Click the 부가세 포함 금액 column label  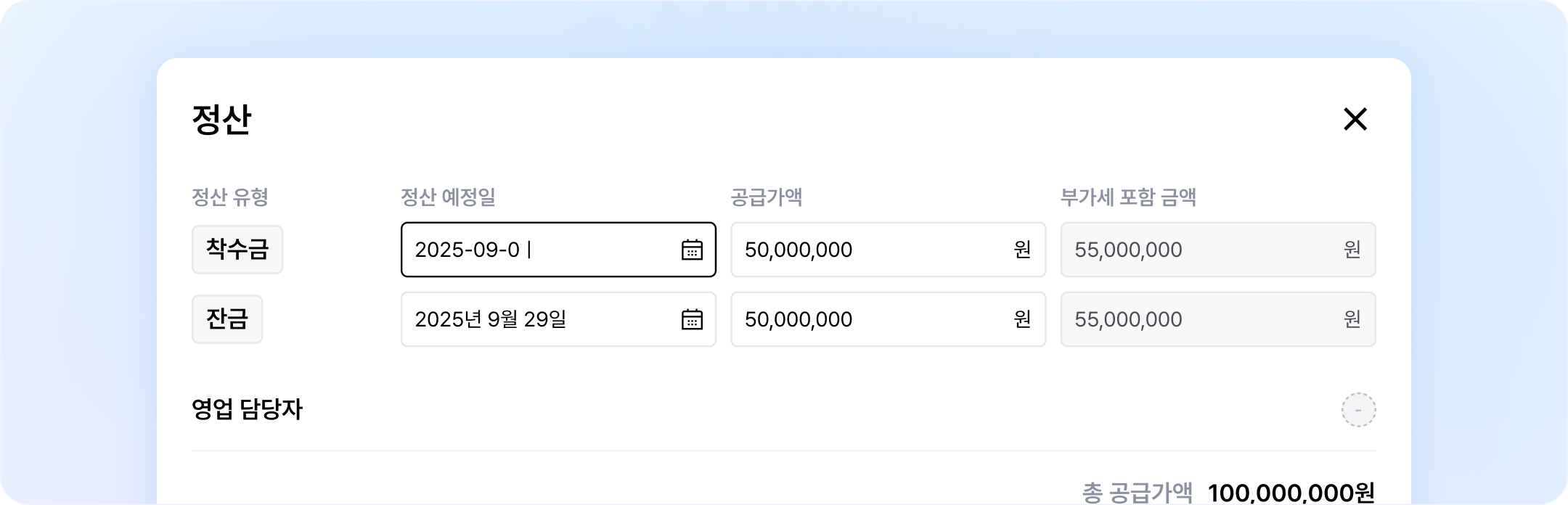(x=1128, y=197)
